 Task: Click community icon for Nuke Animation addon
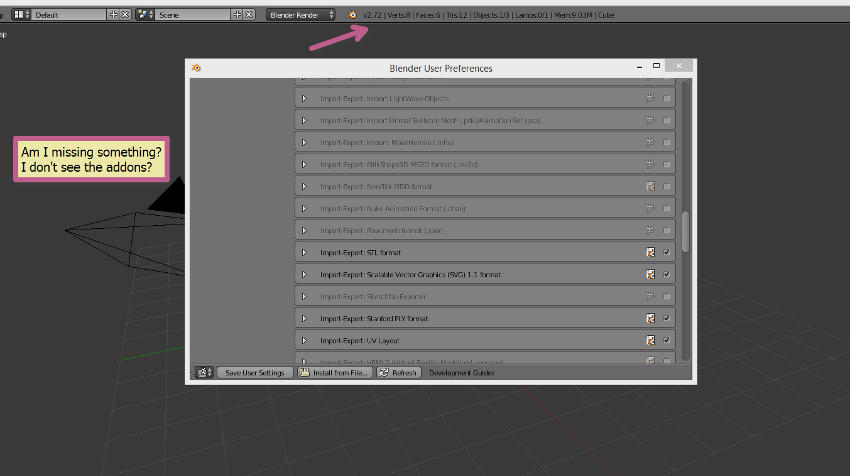(650, 208)
